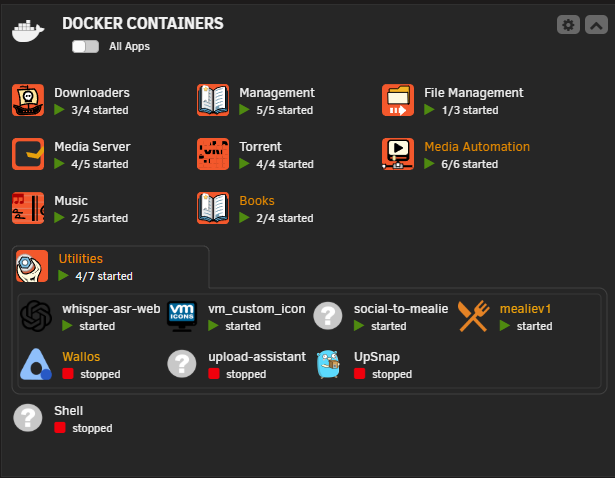Expand the Torrent folder icon
The height and width of the screenshot is (478, 615).
coord(213,154)
